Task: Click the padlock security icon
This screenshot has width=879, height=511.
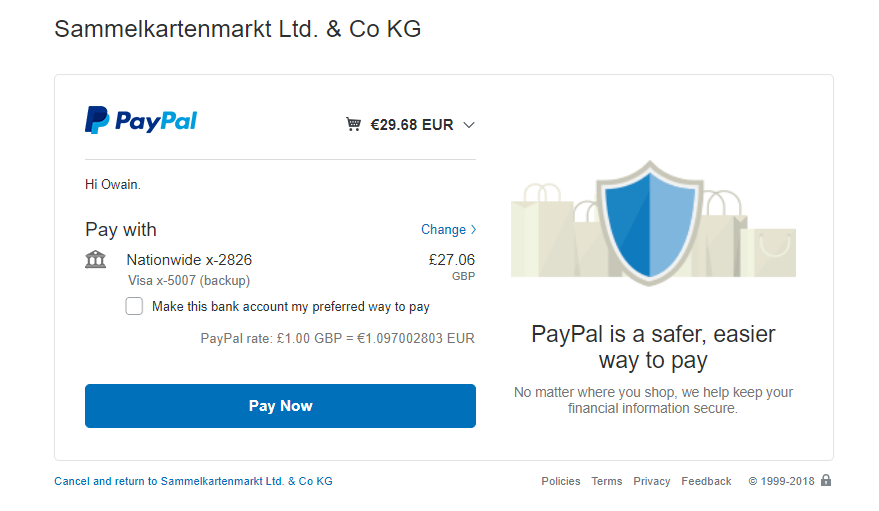Action: pyautogui.click(x=826, y=480)
